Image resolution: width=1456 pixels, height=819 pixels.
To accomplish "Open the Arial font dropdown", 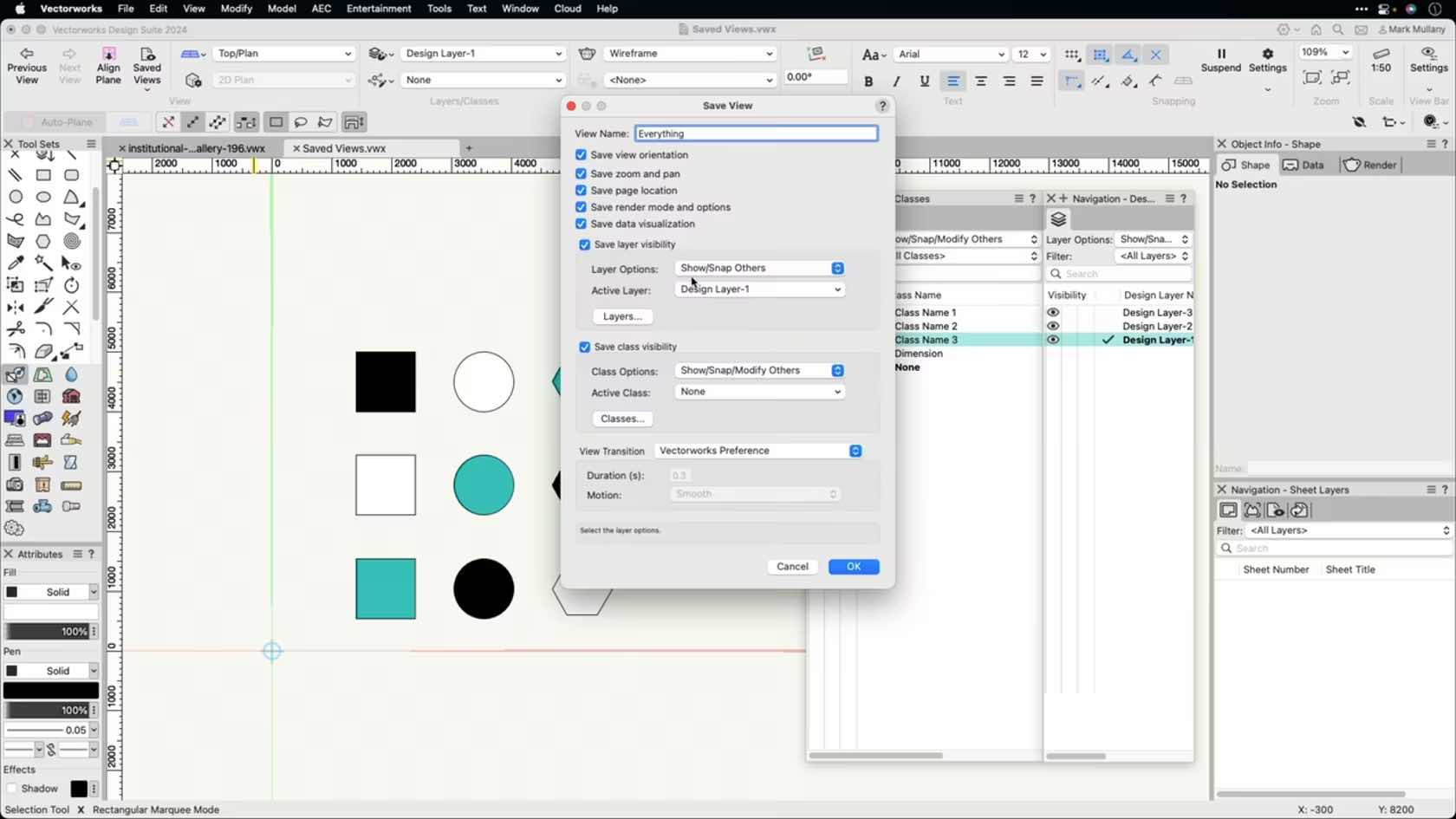I will tap(951, 54).
